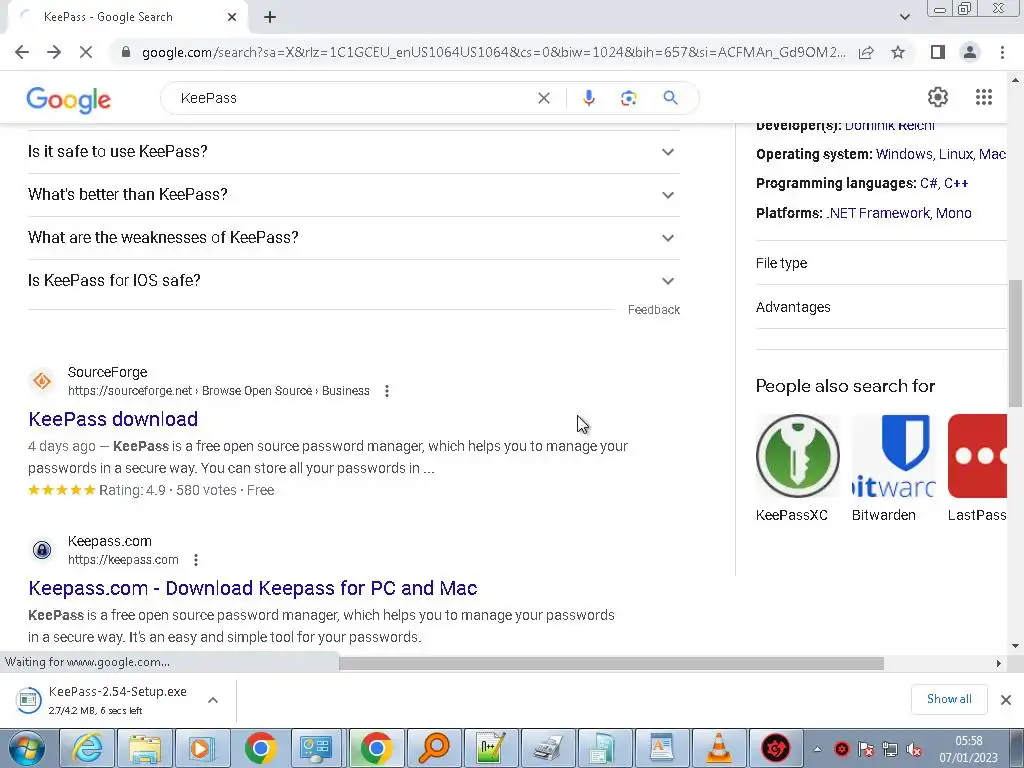Bookmark this page with the star
1024x768 pixels.
(x=898, y=52)
